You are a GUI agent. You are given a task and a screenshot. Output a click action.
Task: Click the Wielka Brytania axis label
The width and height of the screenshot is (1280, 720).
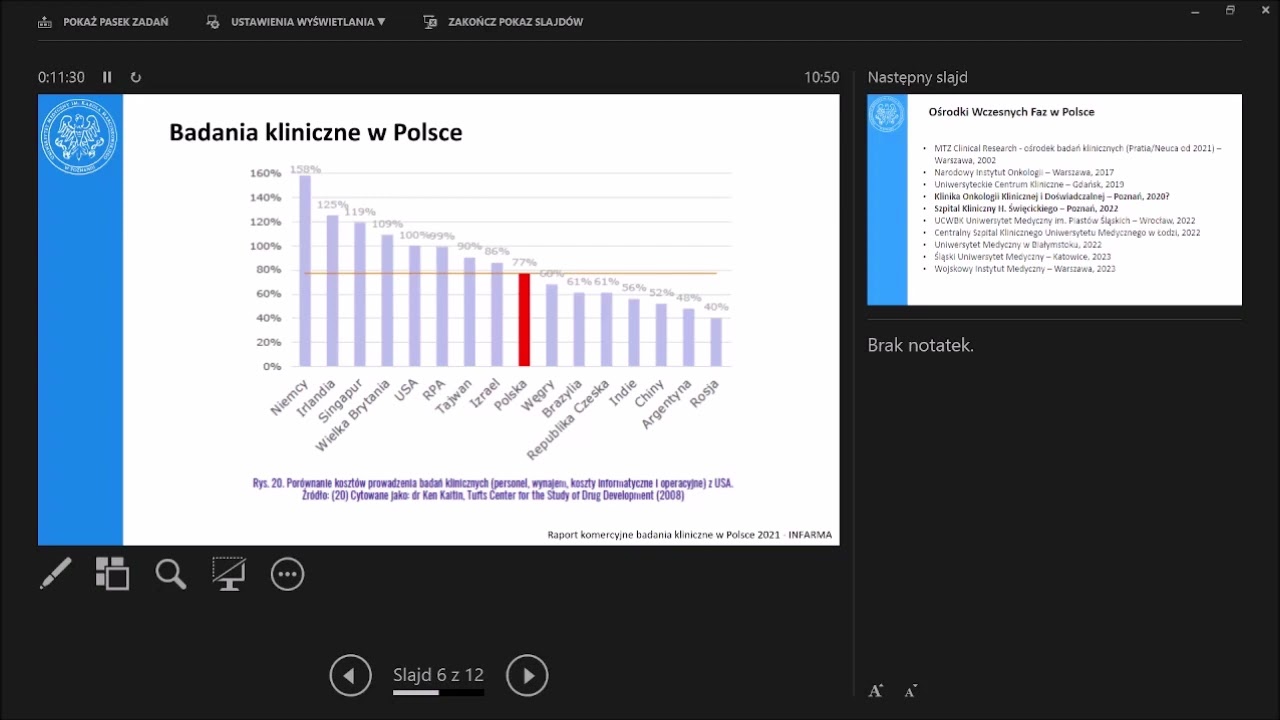tap(353, 416)
